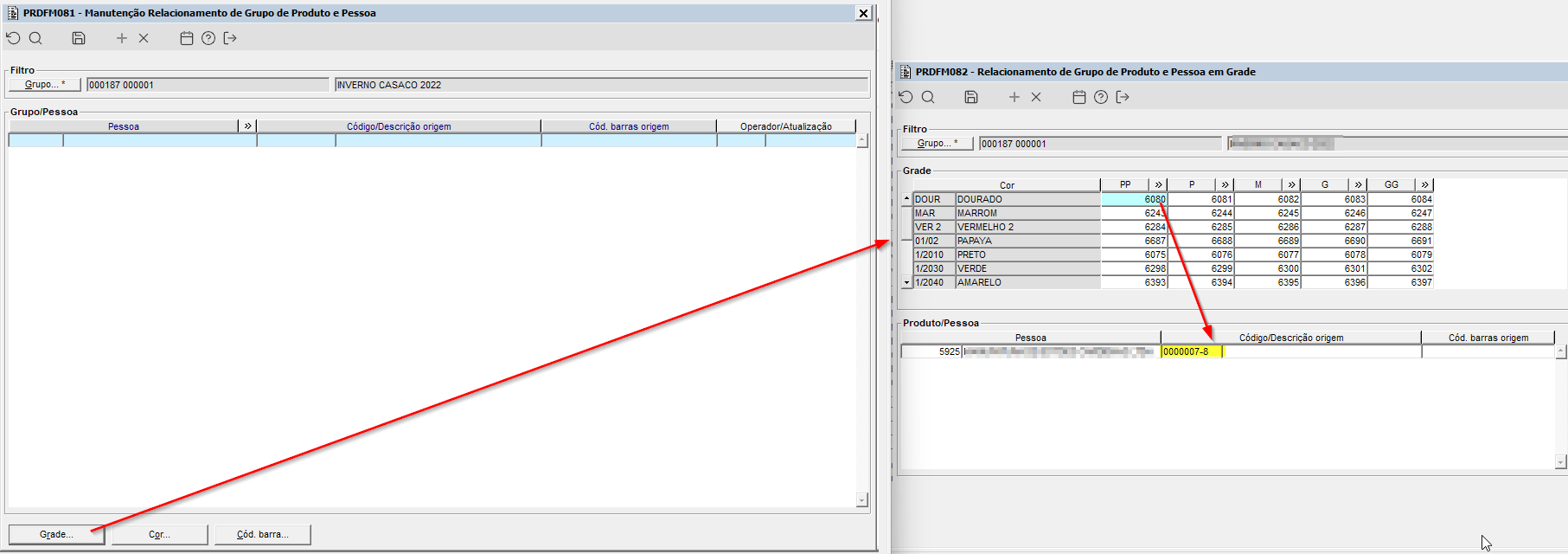Click the group code field in PRDFM082 filter
Screen dimensions: 1568x554
coord(1100,144)
